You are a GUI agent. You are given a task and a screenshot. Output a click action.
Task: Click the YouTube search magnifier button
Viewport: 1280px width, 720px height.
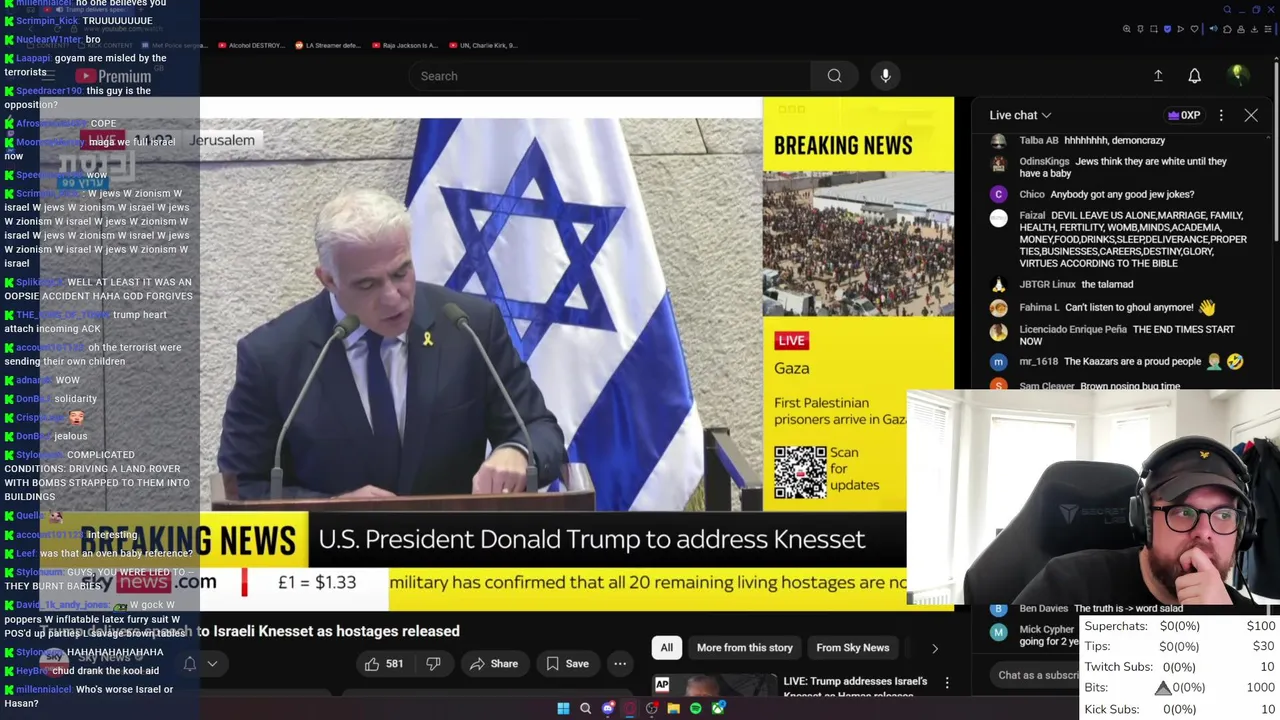coord(834,76)
